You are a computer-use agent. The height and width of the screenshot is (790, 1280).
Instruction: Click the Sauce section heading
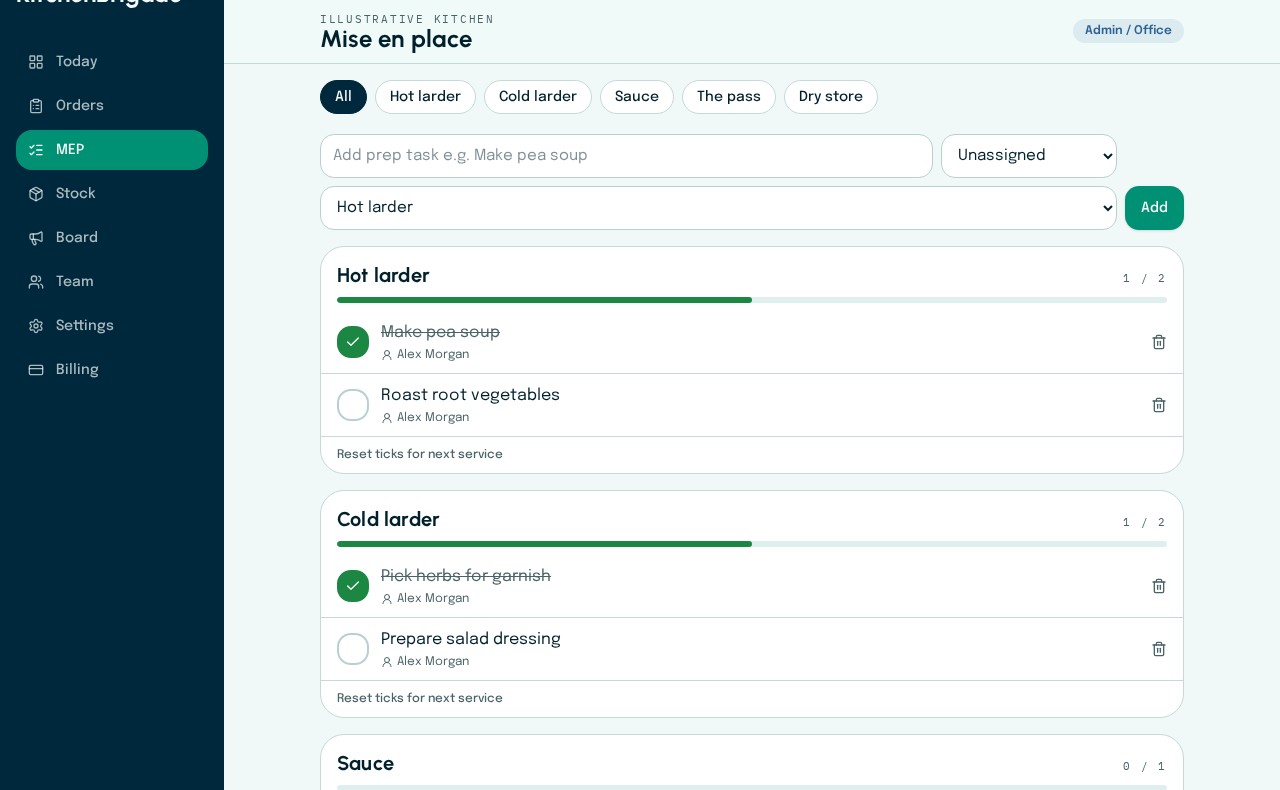(x=365, y=764)
